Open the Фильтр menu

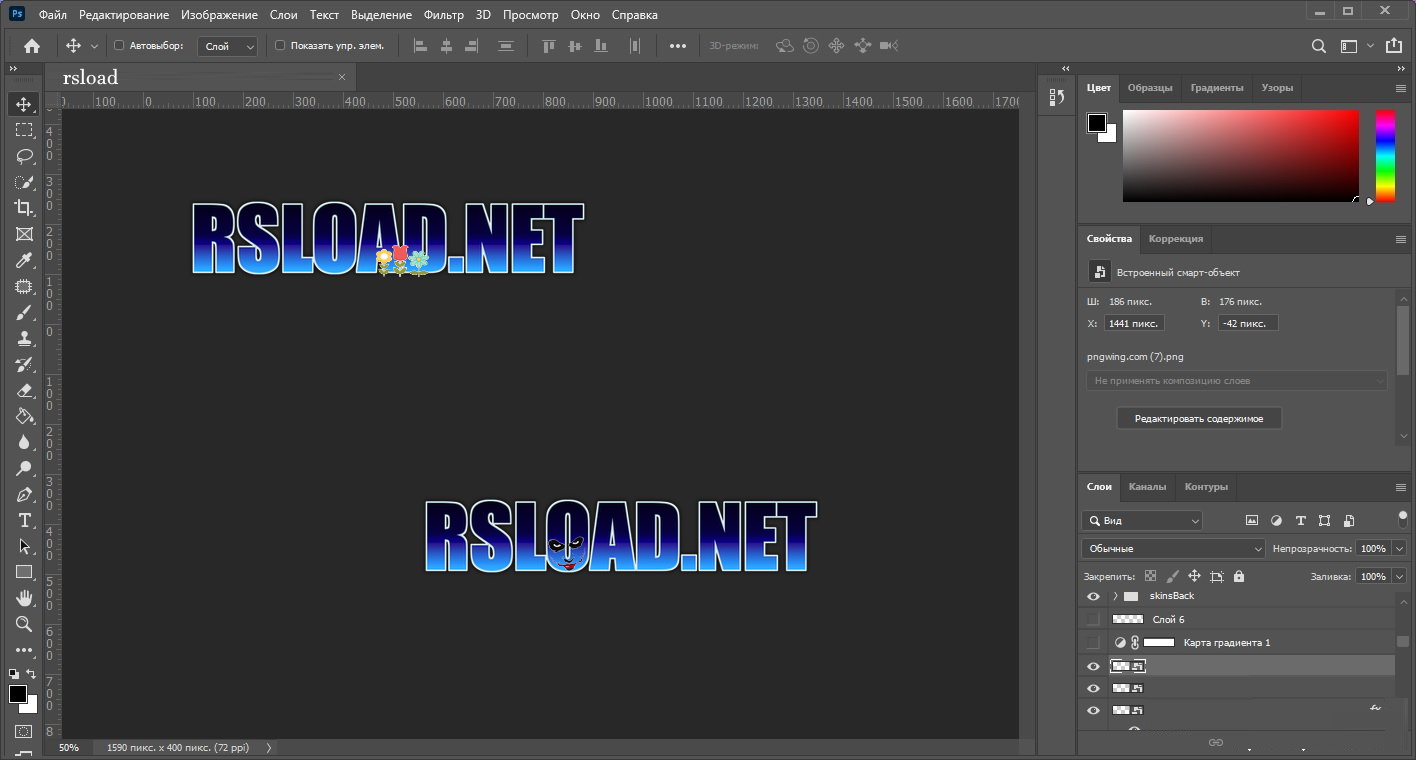pos(444,15)
